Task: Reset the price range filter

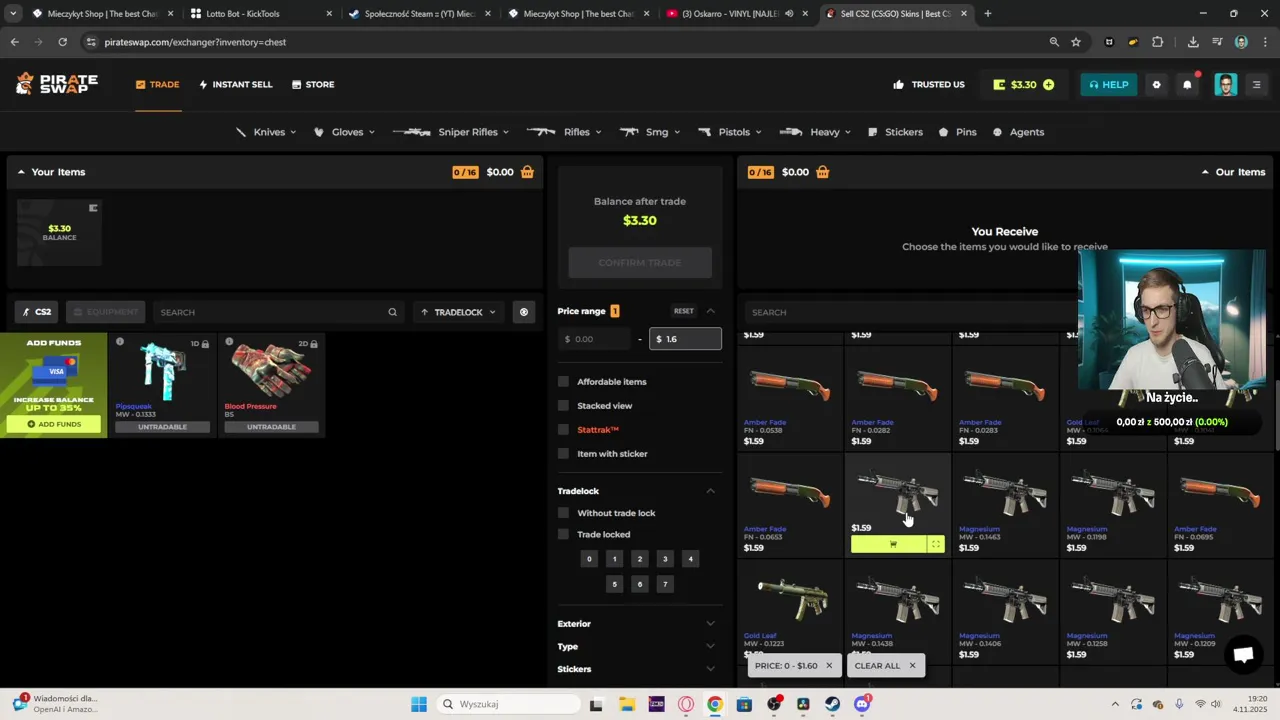Action: [x=684, y=311]
